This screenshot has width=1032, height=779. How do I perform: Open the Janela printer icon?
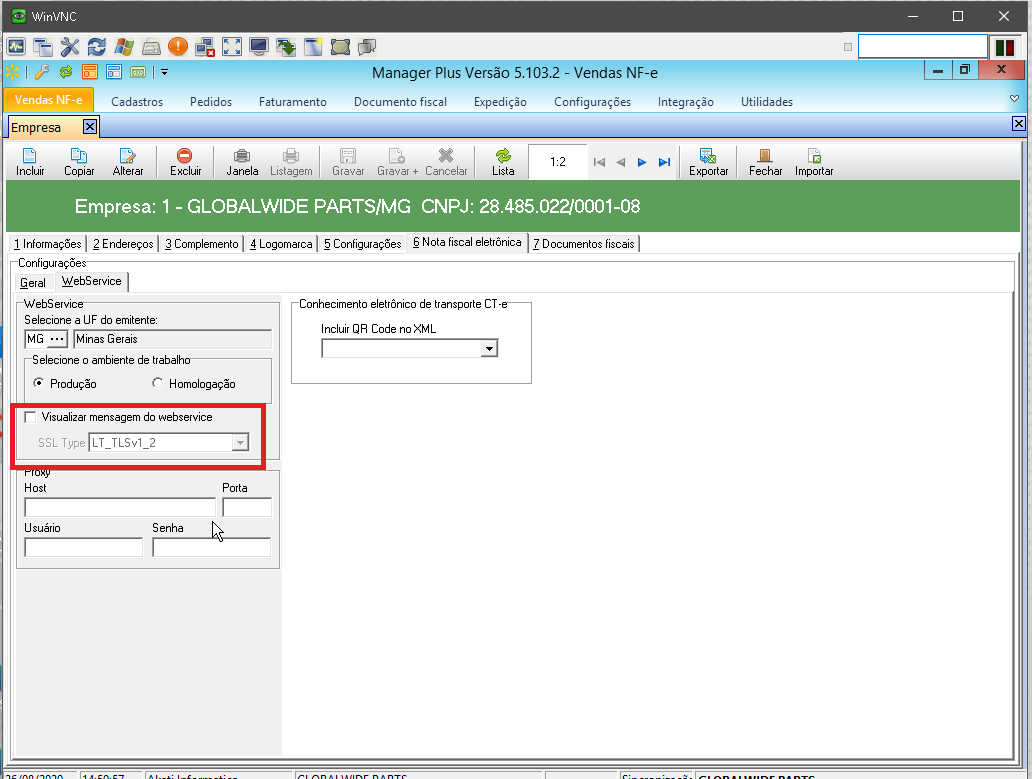[242, 156]
